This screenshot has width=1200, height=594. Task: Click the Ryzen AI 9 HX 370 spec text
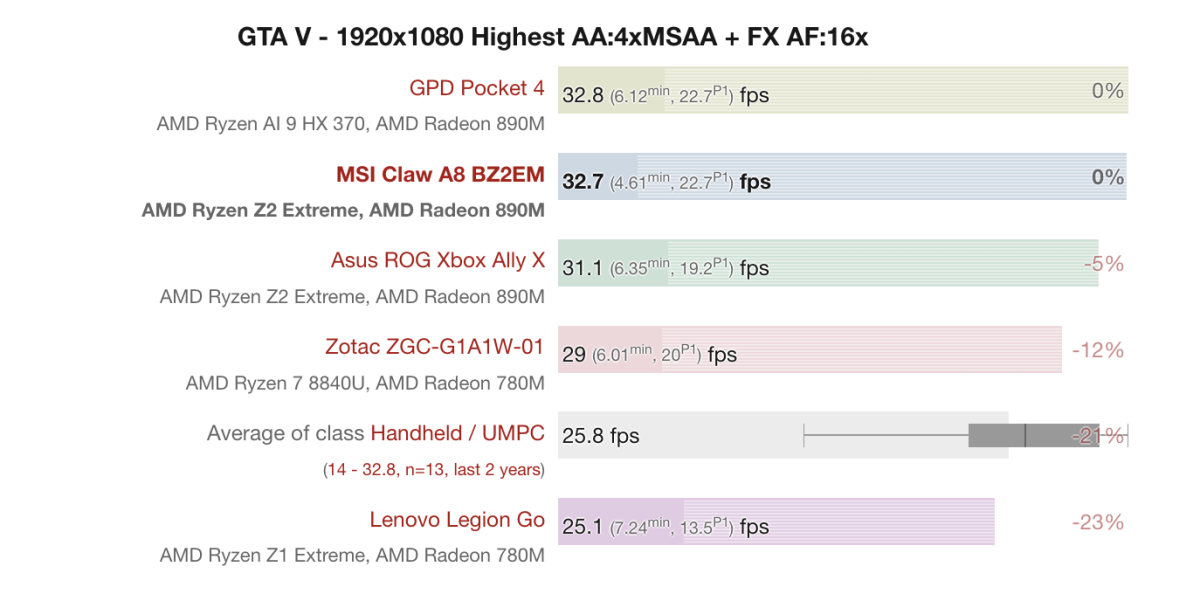click(350, 125)
